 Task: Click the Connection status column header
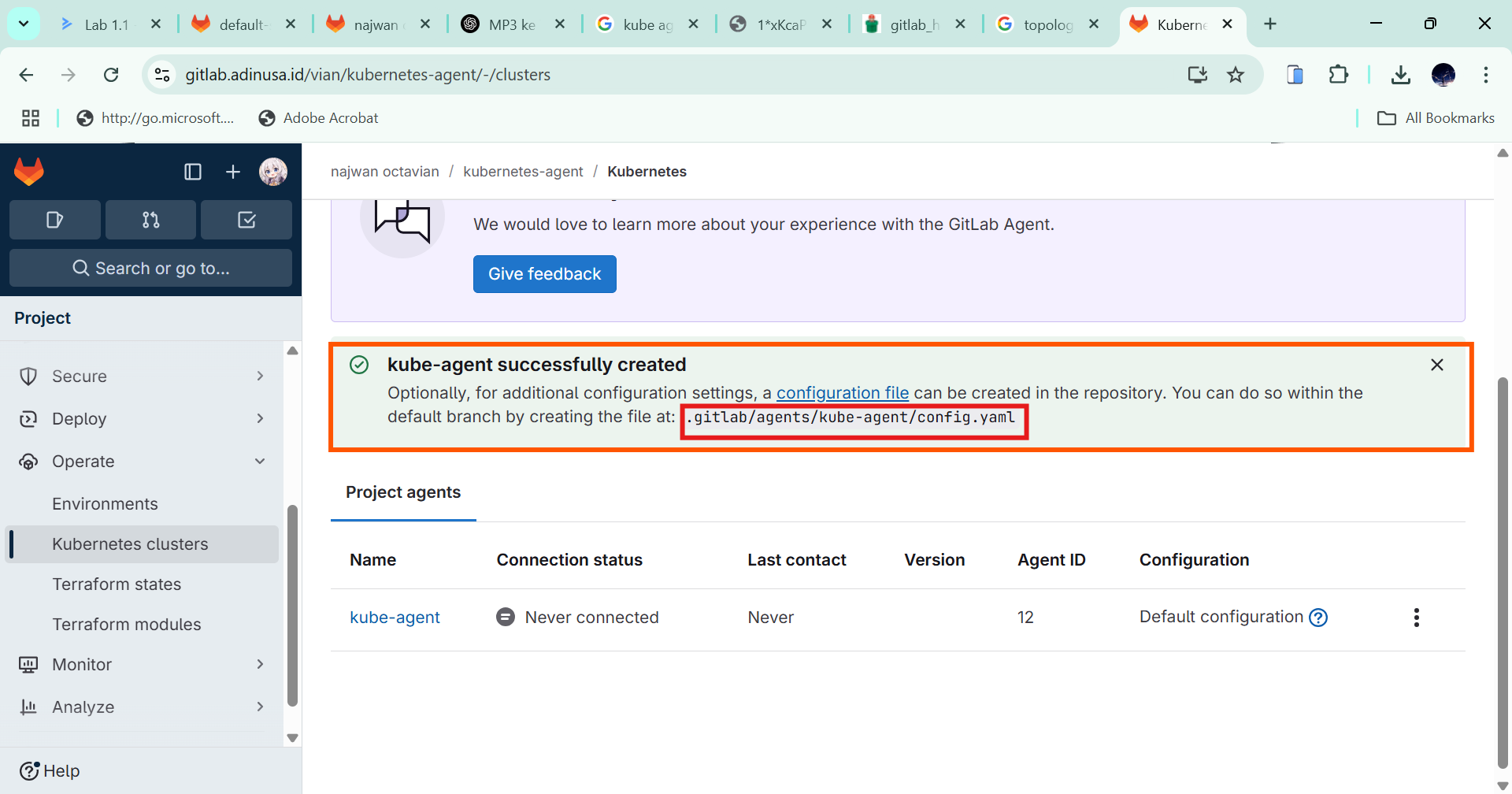569,560
